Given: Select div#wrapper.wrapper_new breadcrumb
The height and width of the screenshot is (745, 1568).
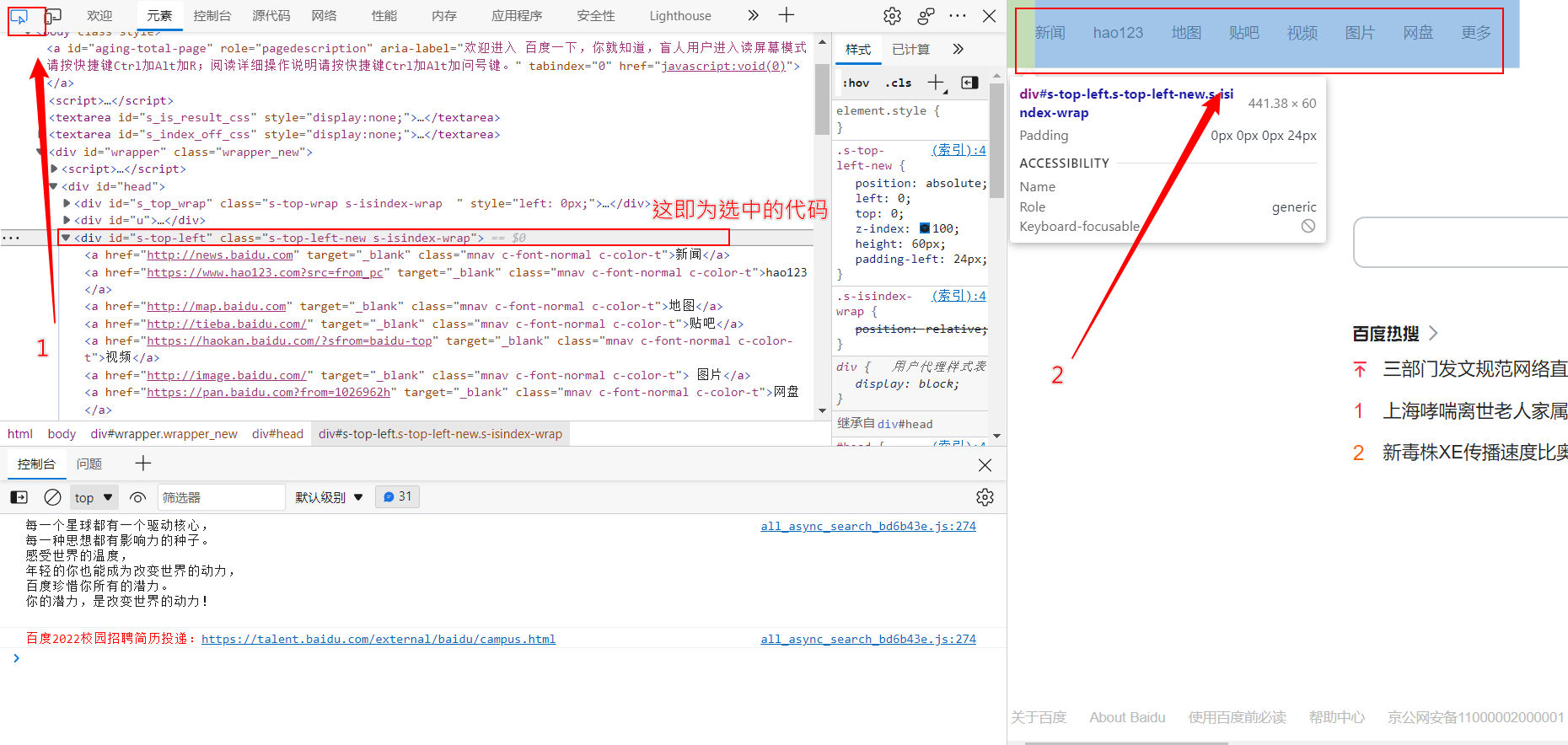Looking at the screenshot, I should (x=164, y=434).
